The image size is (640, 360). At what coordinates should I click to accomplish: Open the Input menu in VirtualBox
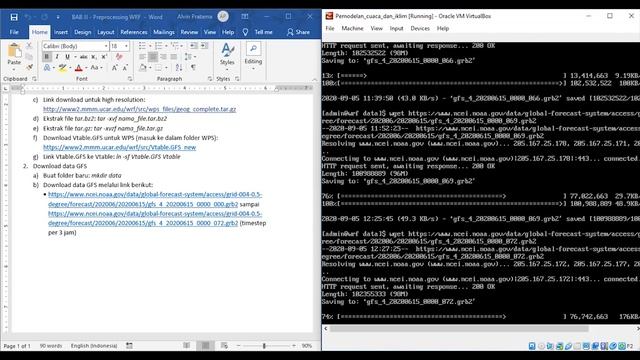pyautogui.click(x=396, y=28)
